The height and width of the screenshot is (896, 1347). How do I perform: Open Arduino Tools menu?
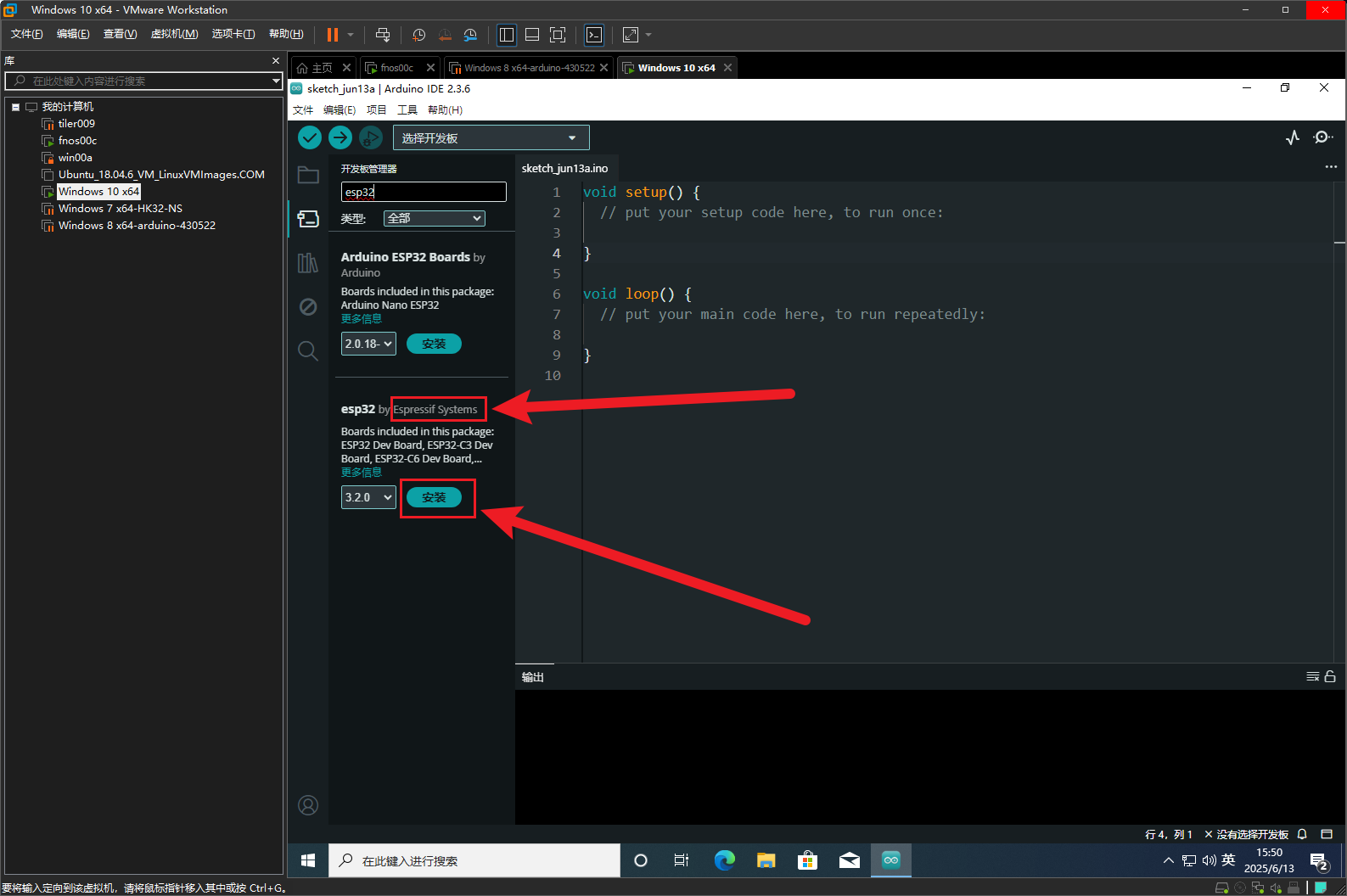tap(407, 110)
